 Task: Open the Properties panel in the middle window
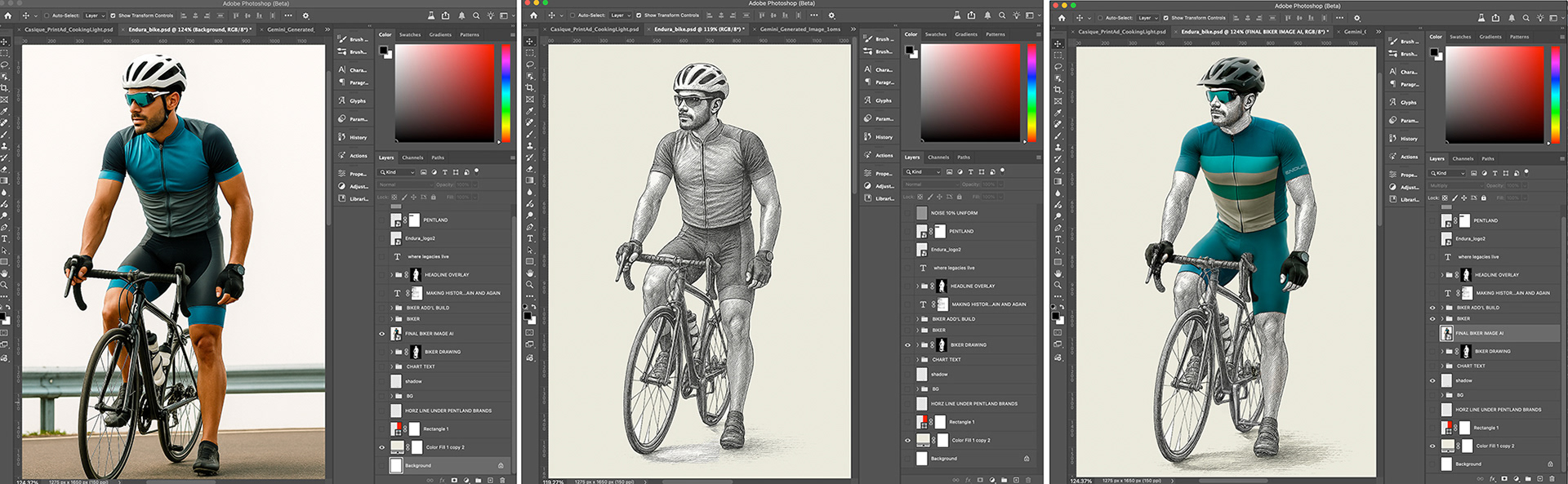coord(879,173)
